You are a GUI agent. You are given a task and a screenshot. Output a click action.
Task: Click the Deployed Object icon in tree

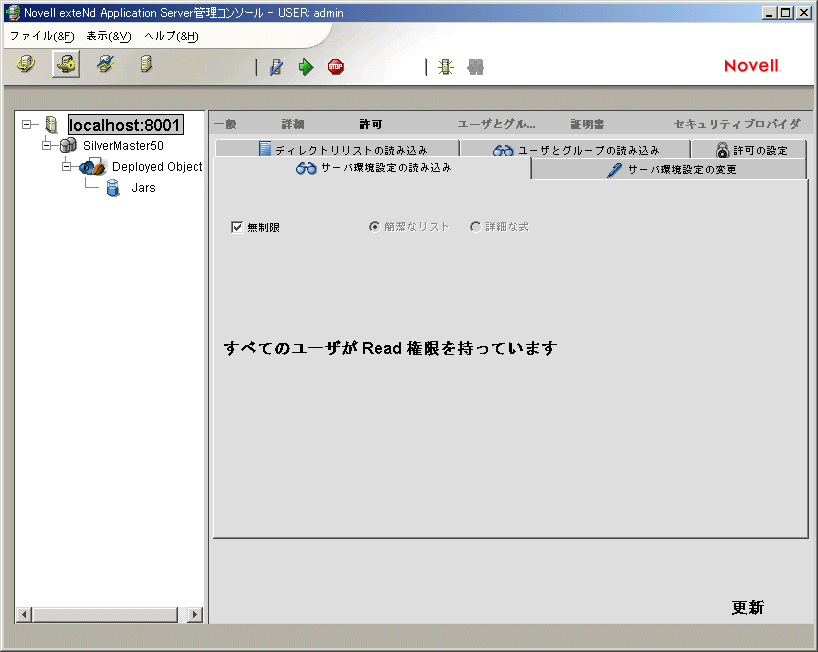tap(93, 166)
